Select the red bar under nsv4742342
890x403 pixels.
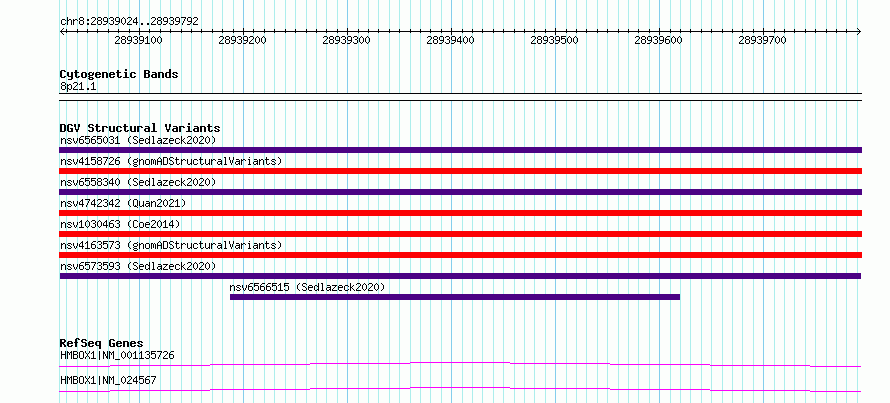point(460,213)
